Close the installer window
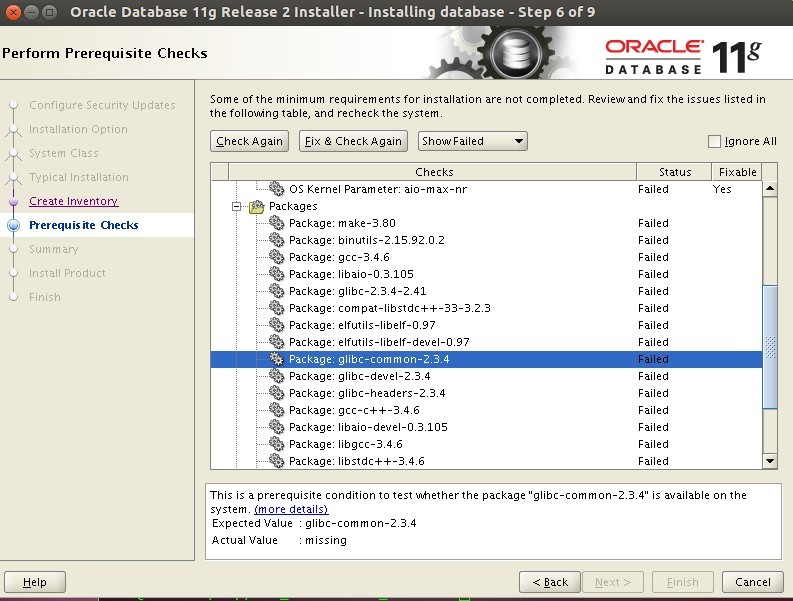 (x=13, y=12)
